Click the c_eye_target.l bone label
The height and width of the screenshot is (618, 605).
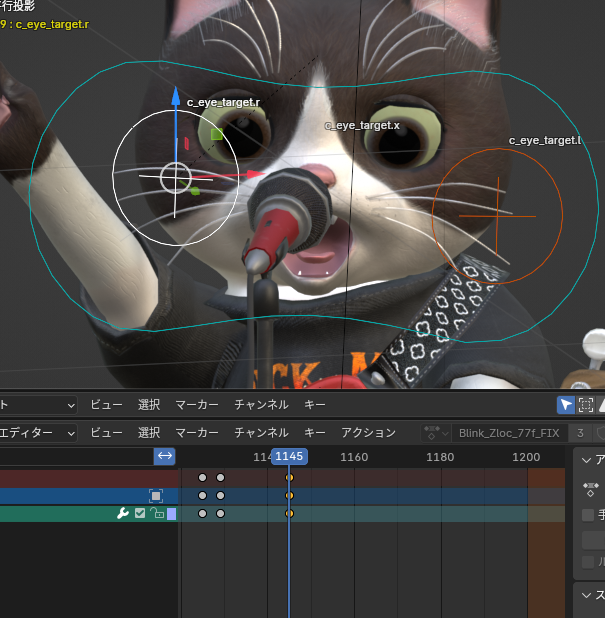545,140
